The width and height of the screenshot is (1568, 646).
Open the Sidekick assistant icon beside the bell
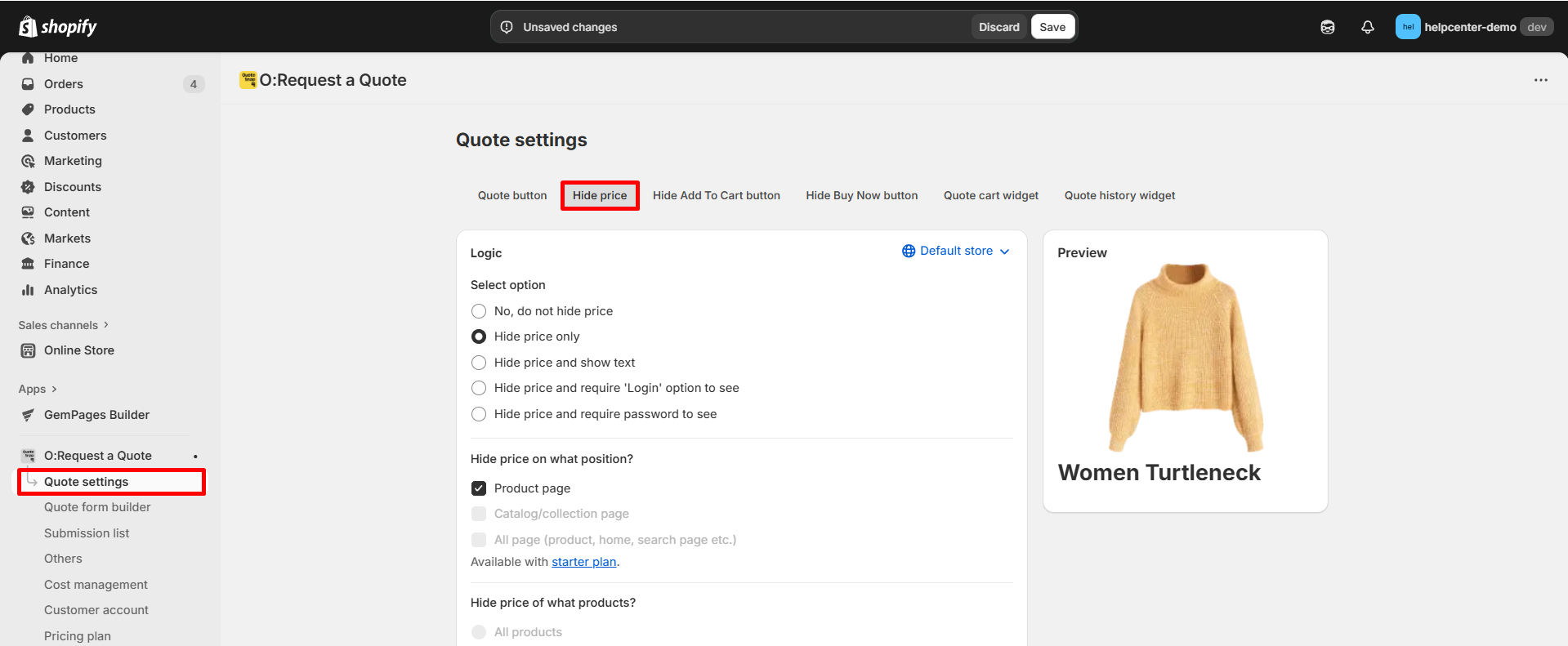coord(1327,27)
